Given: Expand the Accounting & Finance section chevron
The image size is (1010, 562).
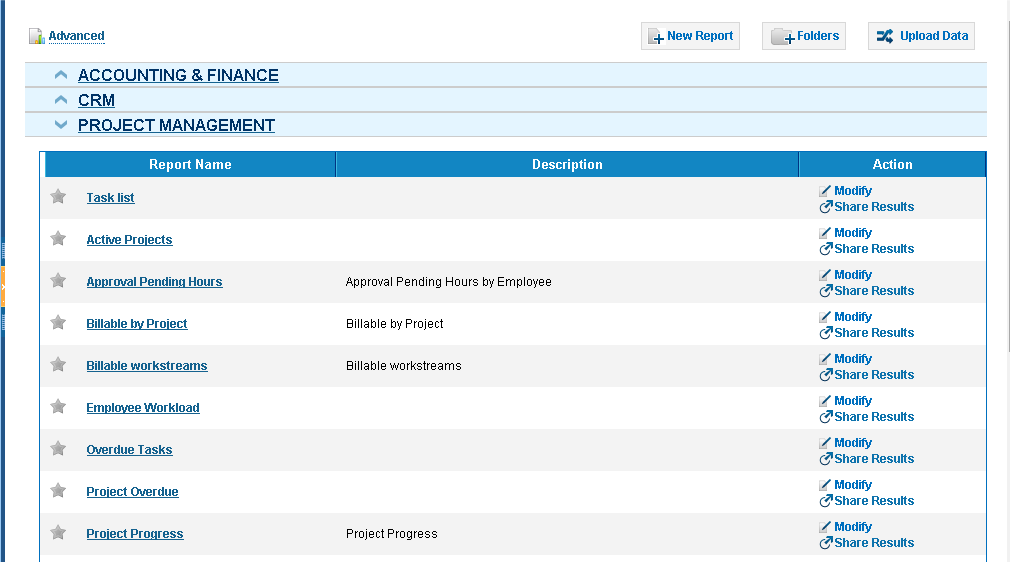Looking at the screenshot, I should point(61,75).
